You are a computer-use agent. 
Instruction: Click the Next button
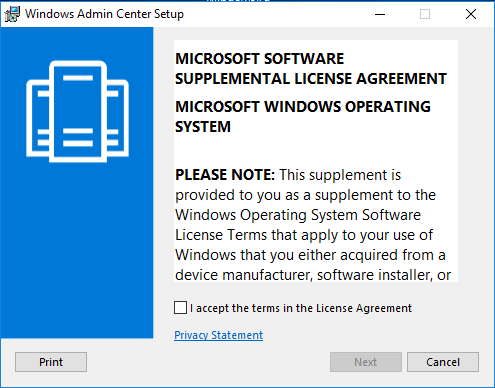tap(366, 362)
